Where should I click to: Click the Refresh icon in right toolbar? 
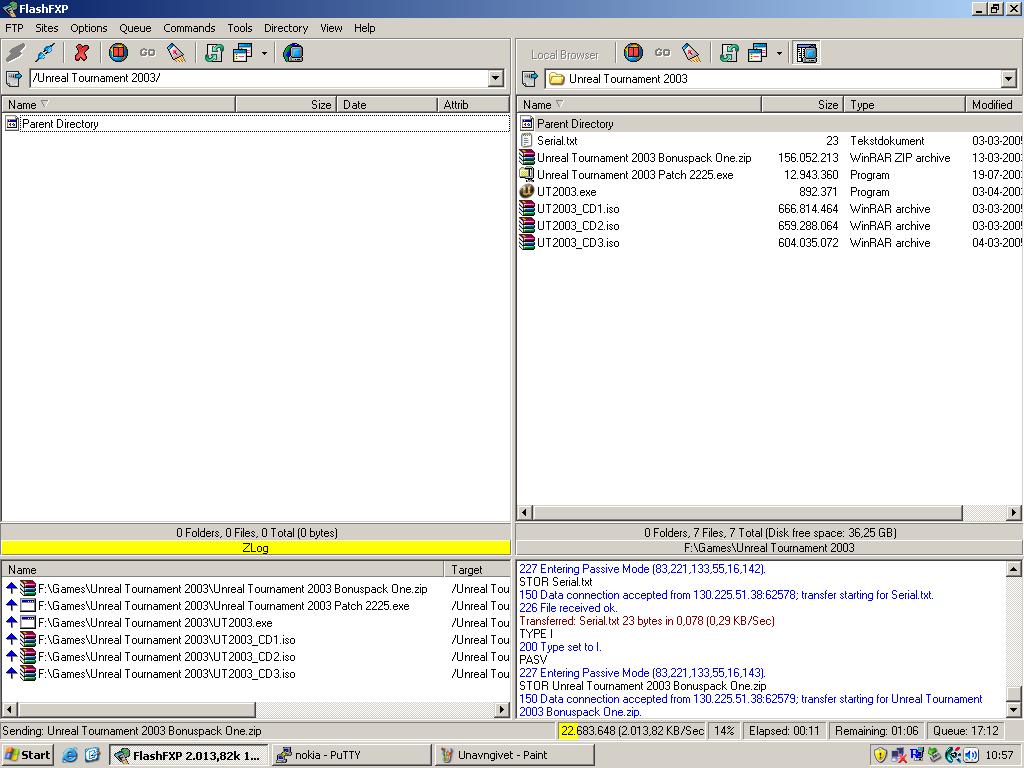coord(729,53)
